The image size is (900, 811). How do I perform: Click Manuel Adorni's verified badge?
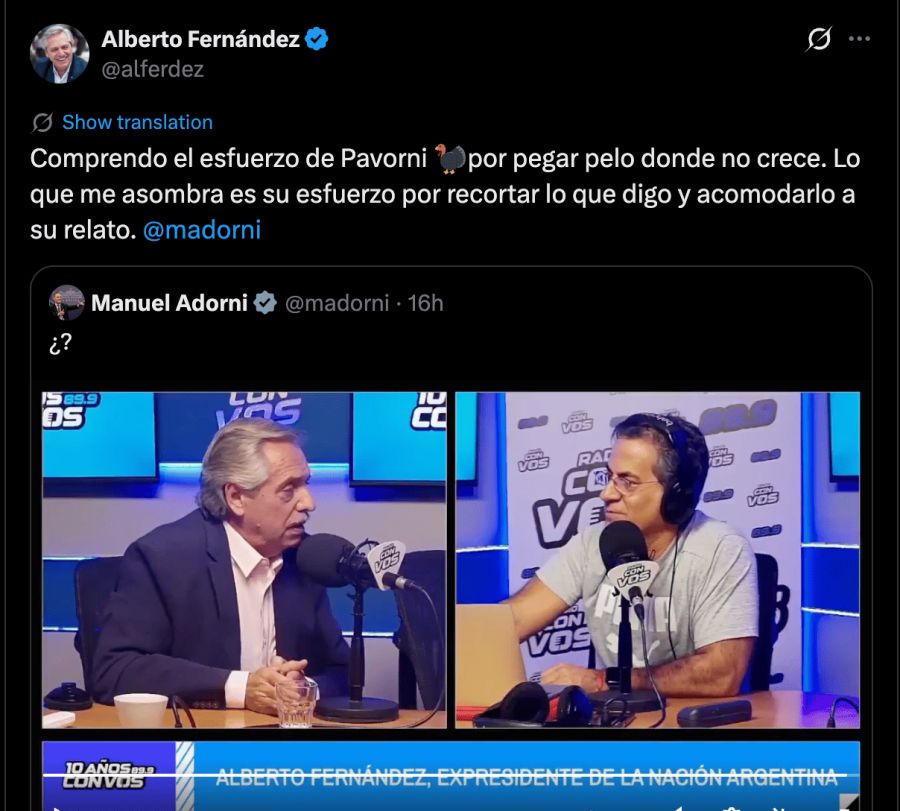pyautogui.click(x=265, y=302)
